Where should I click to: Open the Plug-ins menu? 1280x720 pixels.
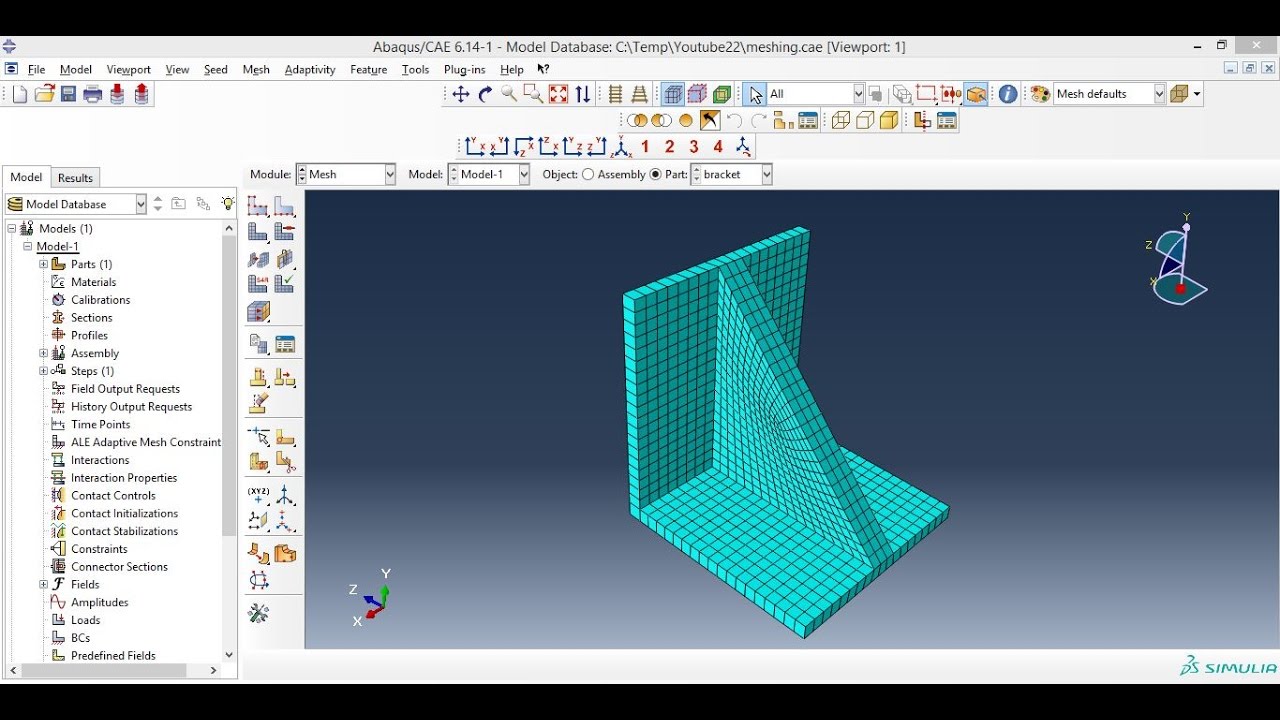(464, 69)
